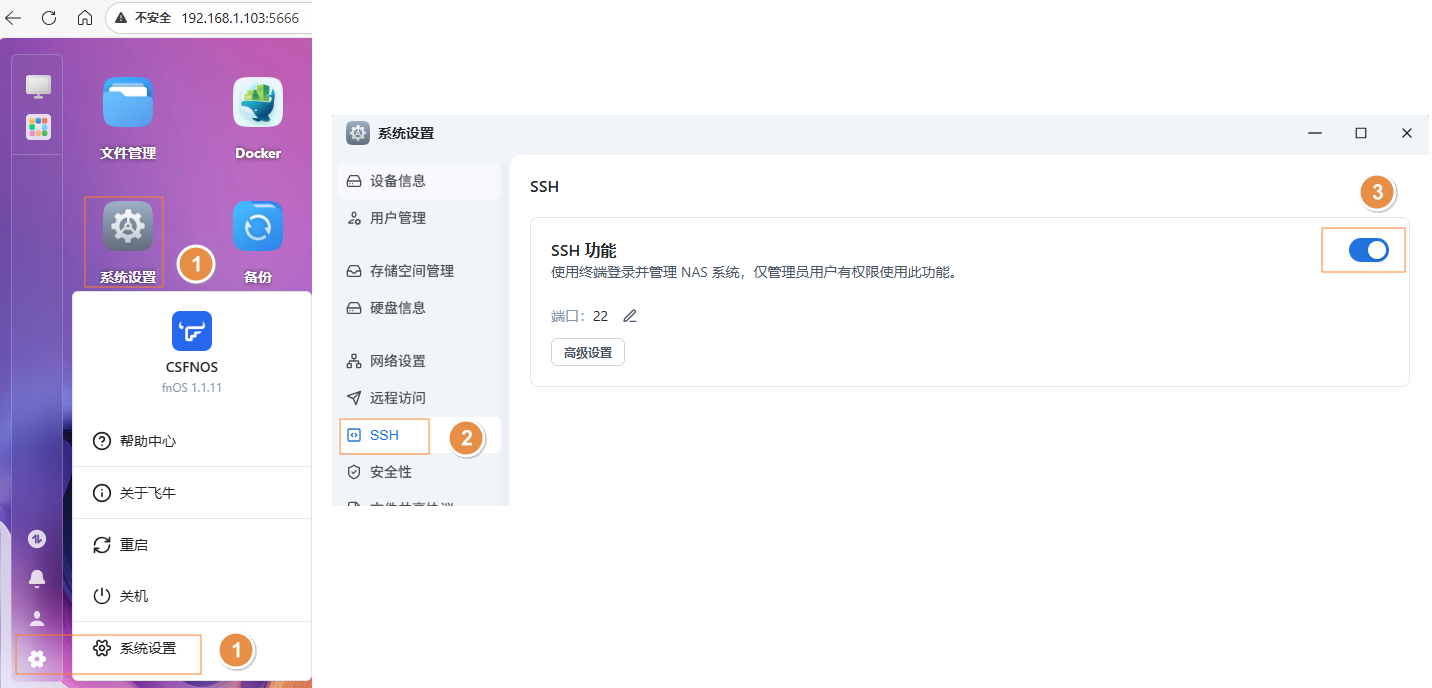This screenshot has height=688, width=1432.
Task: Select 系统设置 in the popup menu
Action: click(x=192, y=648)
